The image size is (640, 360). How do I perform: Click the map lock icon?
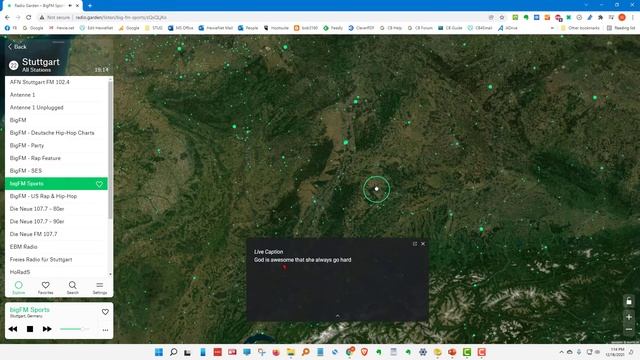629,301
